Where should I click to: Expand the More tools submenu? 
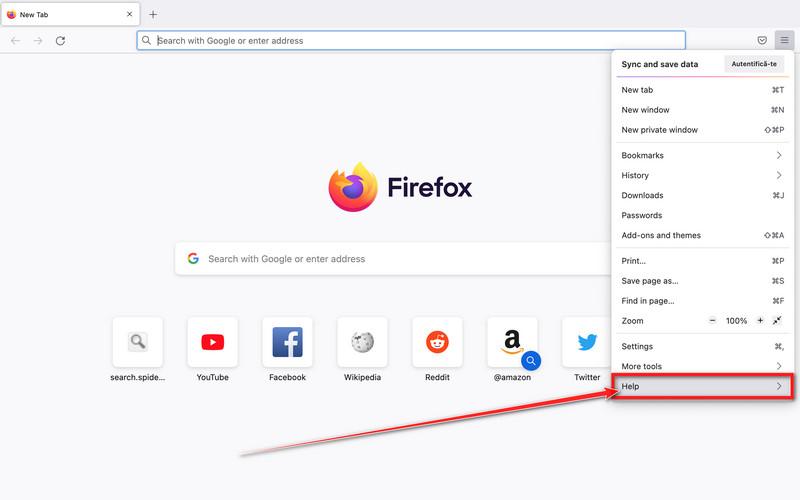[703, 366]
